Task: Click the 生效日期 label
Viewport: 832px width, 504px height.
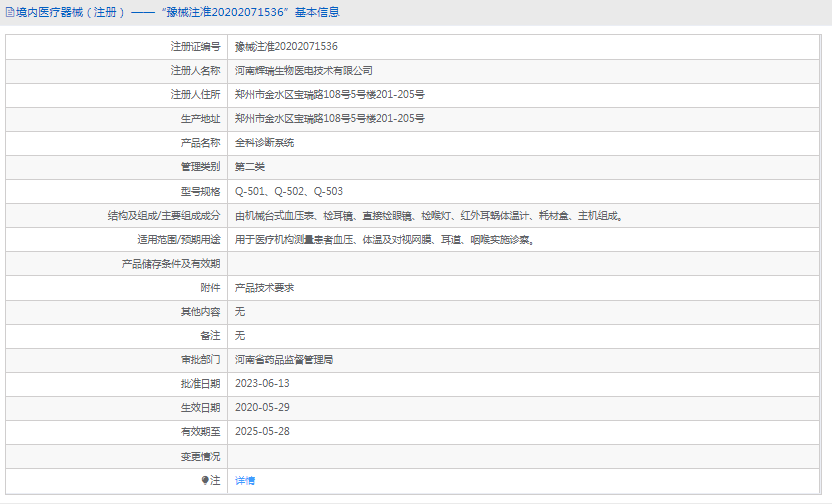Action: (200, 407)
